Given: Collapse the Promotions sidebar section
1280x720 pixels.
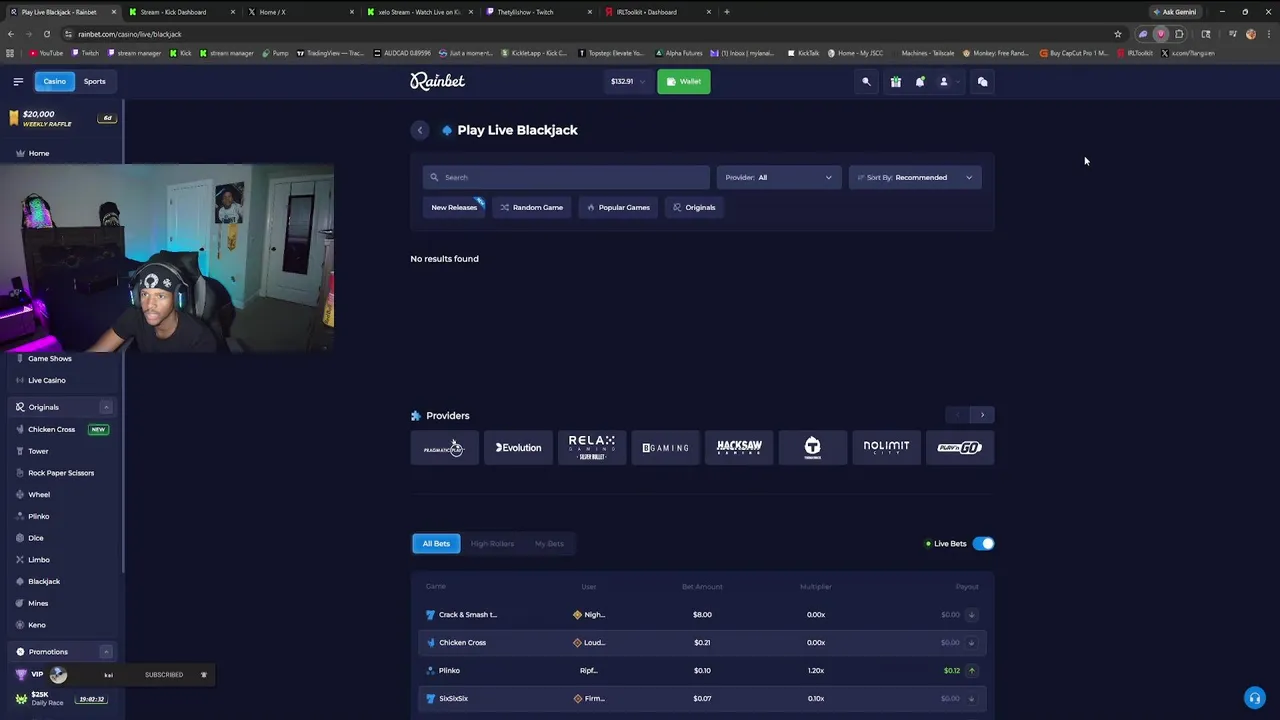Looking at the screenshot, I should coord(106,652).
